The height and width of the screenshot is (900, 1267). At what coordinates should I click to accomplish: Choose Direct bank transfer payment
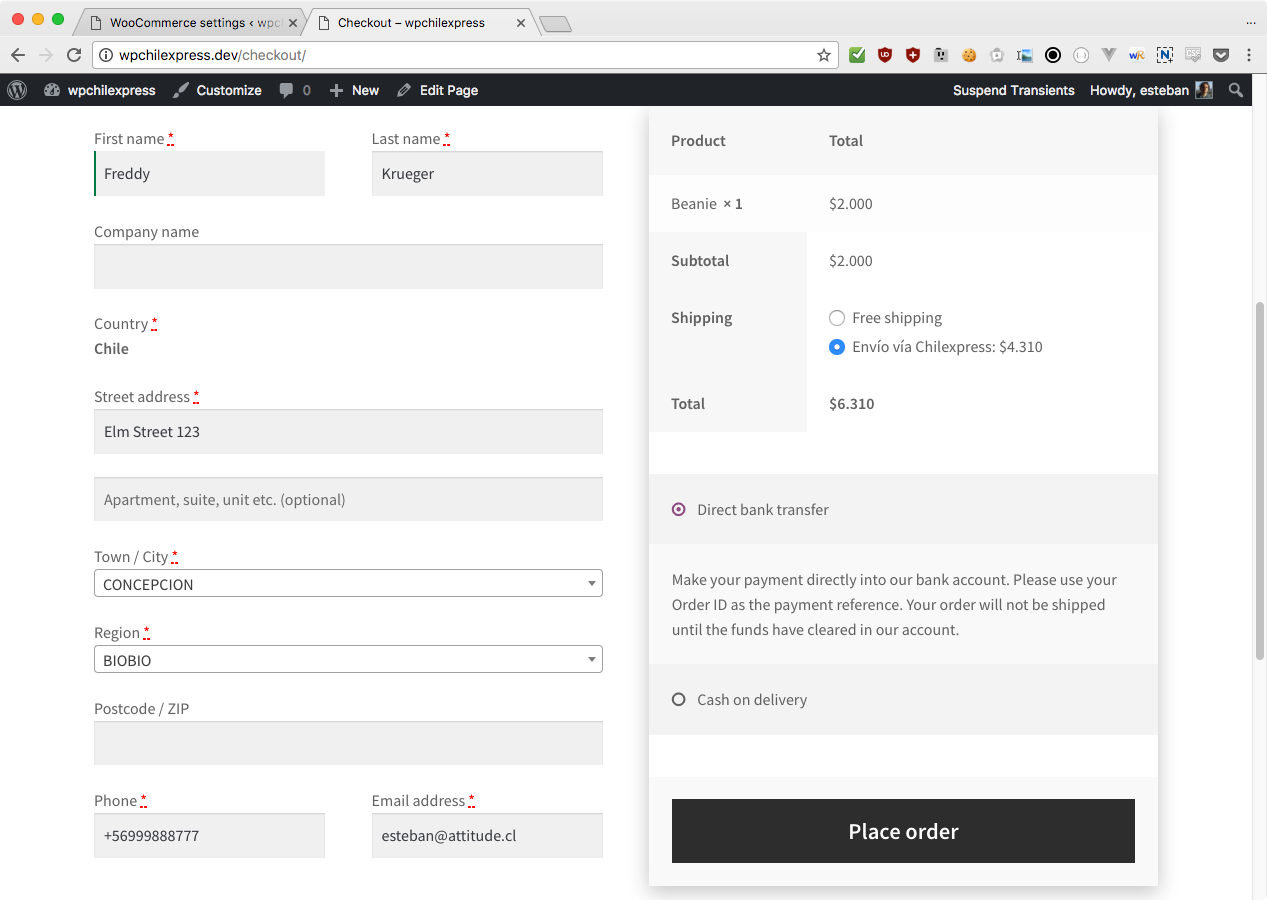pos(679,509)
